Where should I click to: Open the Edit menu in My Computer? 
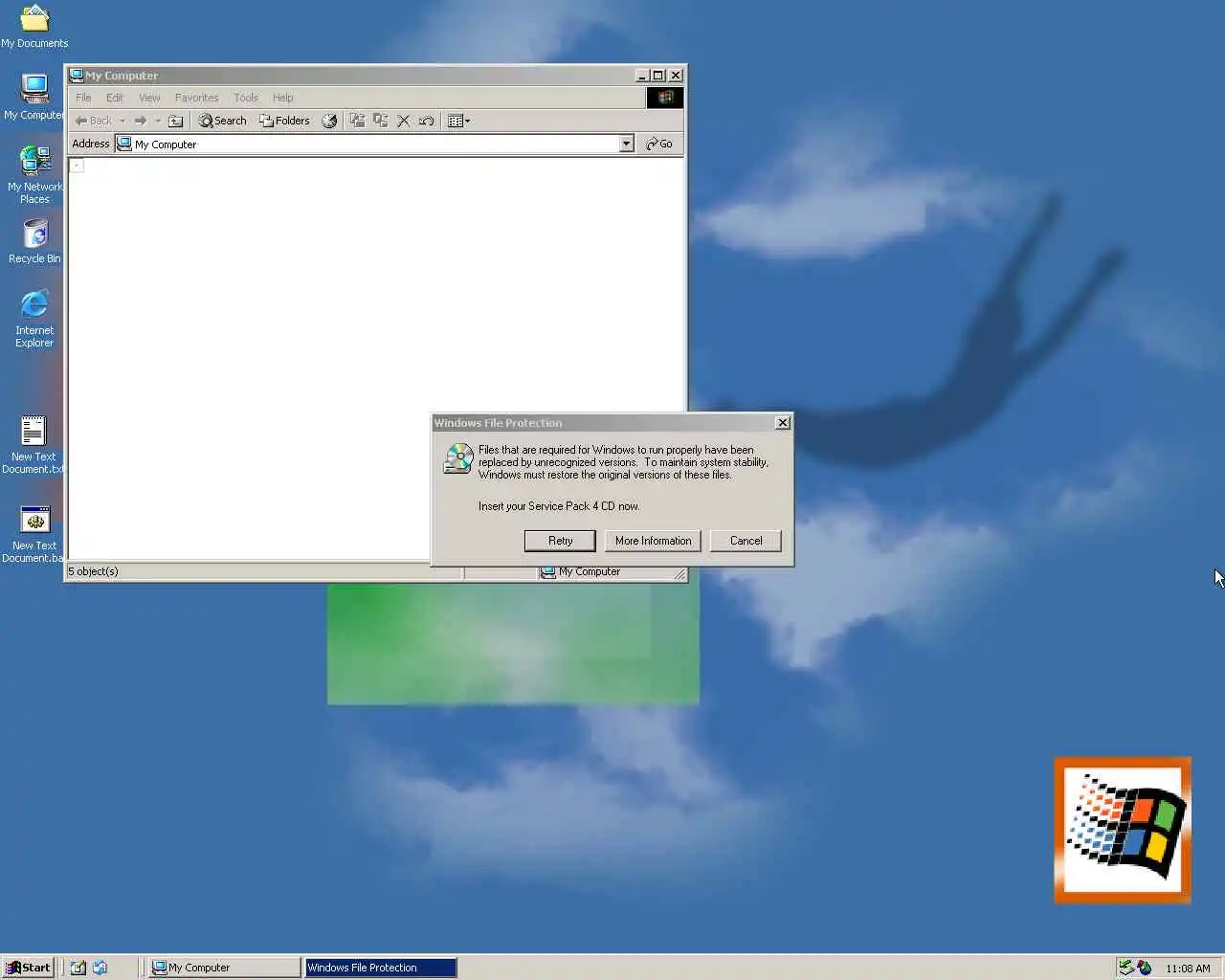[x=115, y=98]
